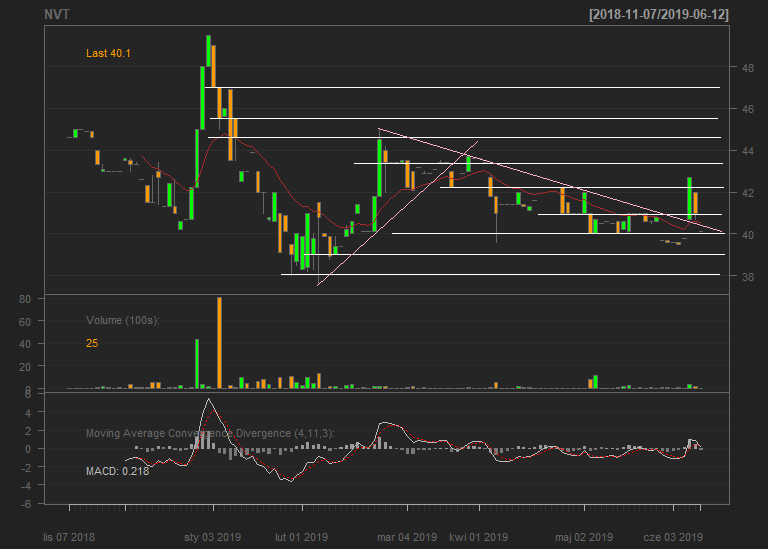Image resolution: width=768 pixels, height=549 pixels.
Task: Click the 'sty 03 2019' date label
Action: [213, 537]
